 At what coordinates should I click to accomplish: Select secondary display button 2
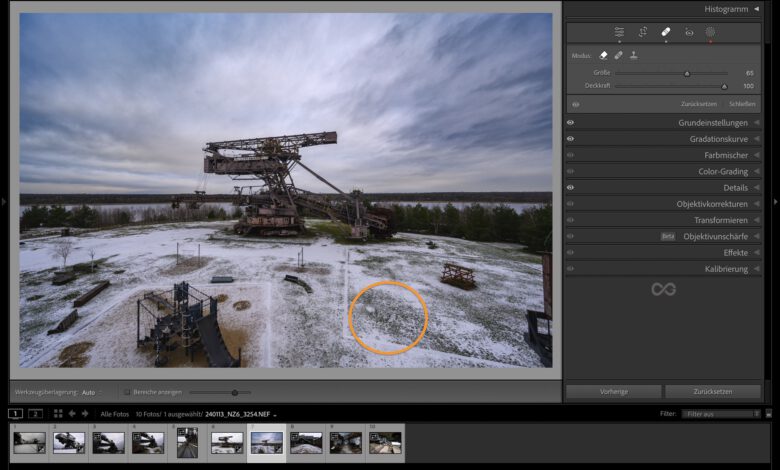(x=35, y=413)
